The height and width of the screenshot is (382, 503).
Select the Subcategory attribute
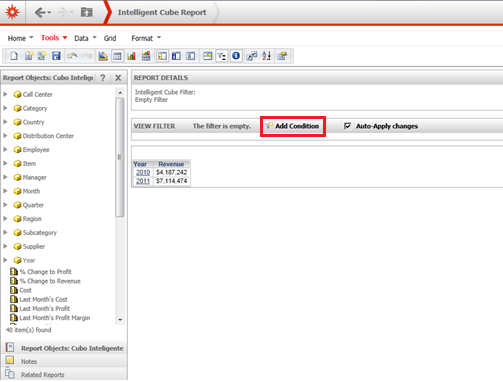(40, 232)
